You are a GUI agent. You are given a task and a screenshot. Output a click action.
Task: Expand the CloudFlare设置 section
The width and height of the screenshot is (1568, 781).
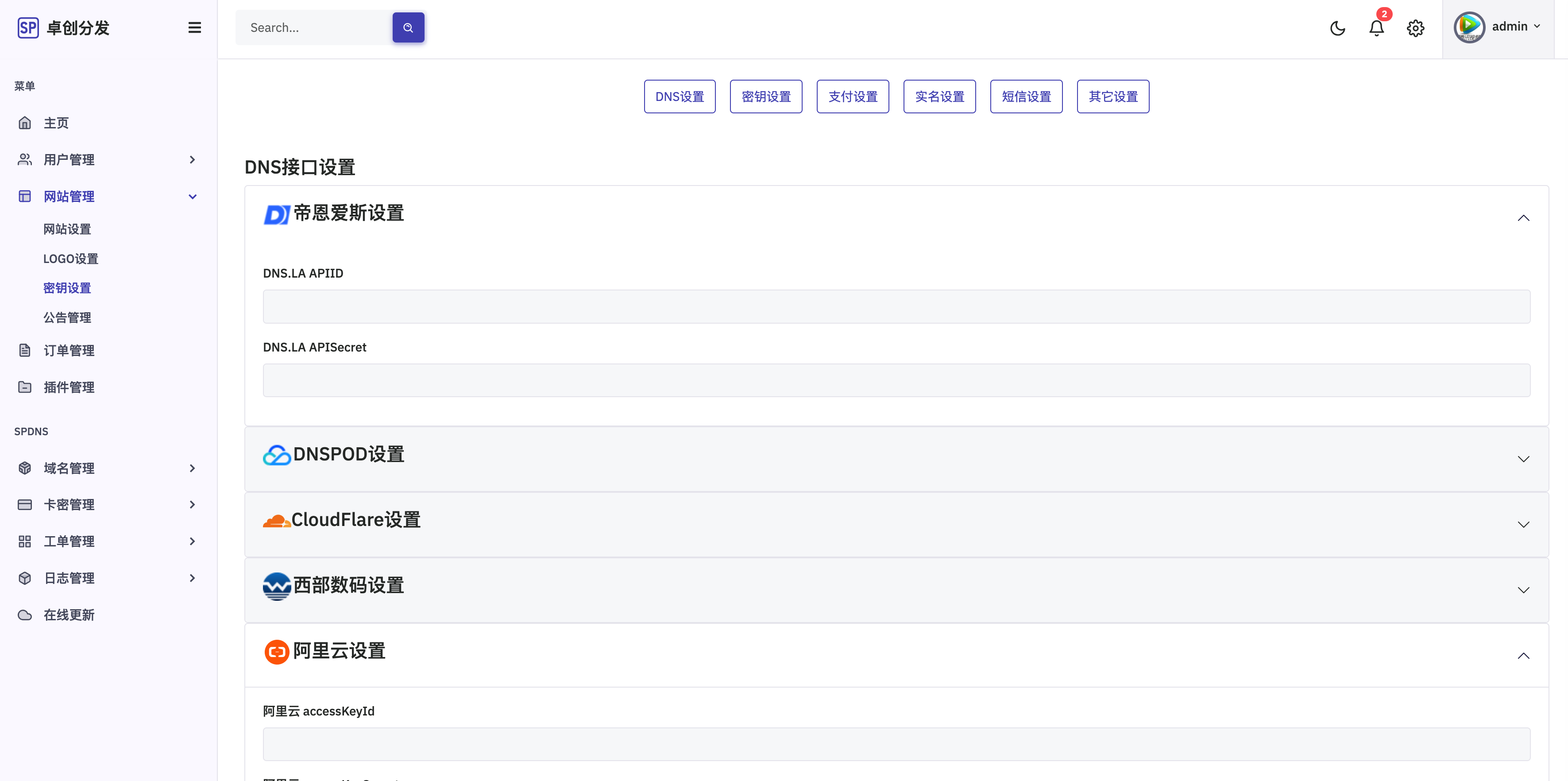(x=896, y=524)
